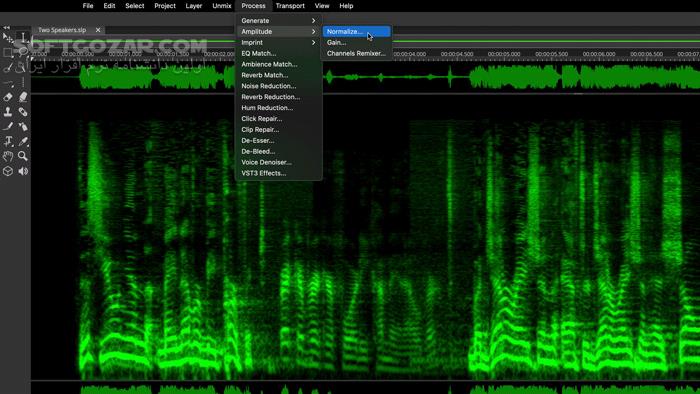Open the Help menu

(346, 6)
